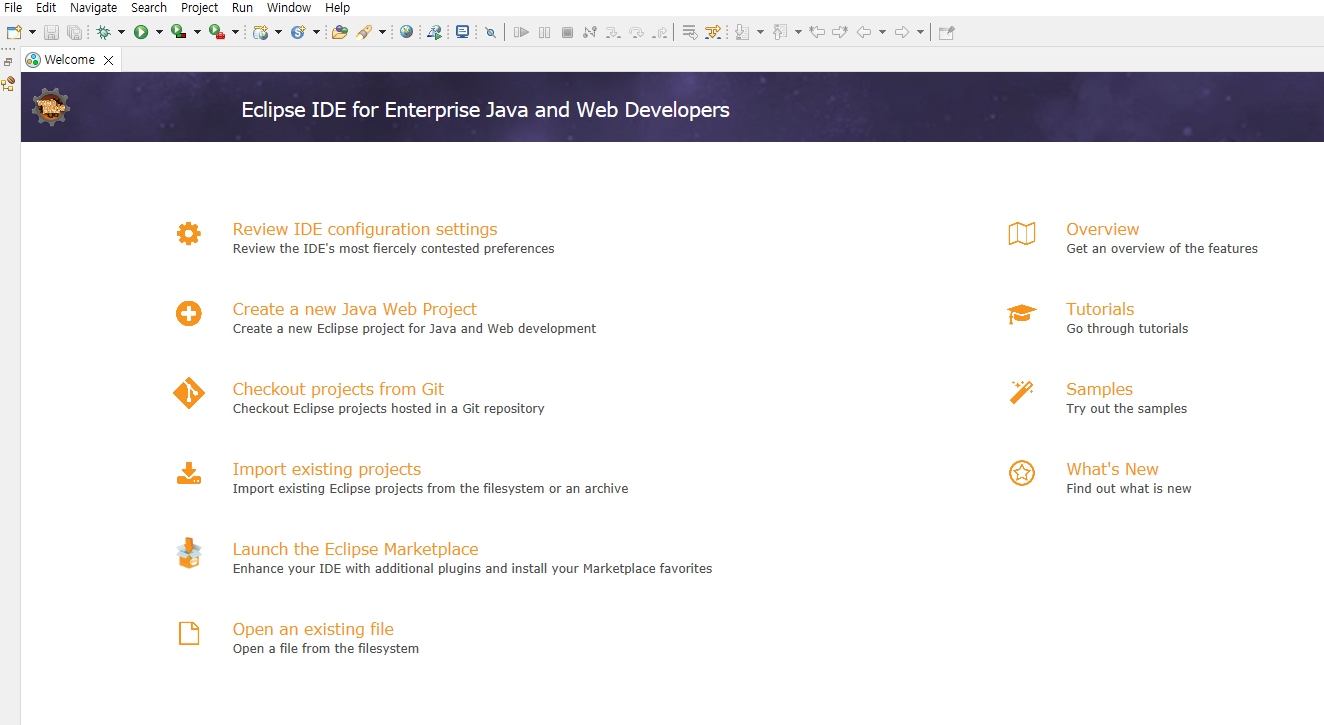The width and height of the screenshot is (1324, 725).
Task: Launch the Eclipse Marketplace link
Action: pos(356,549)
